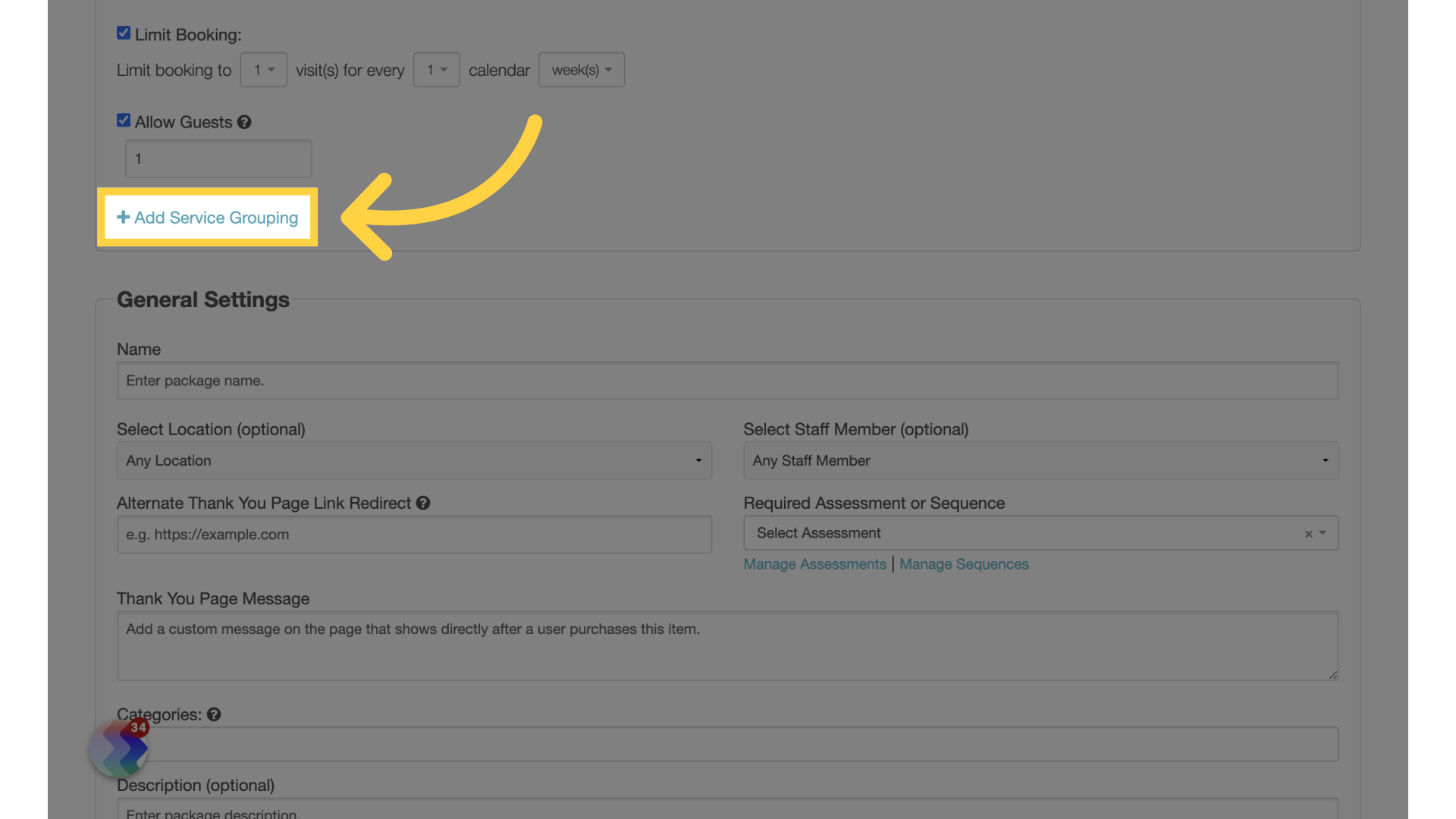Expand the calendar period number dropdown

click(435, 69)
